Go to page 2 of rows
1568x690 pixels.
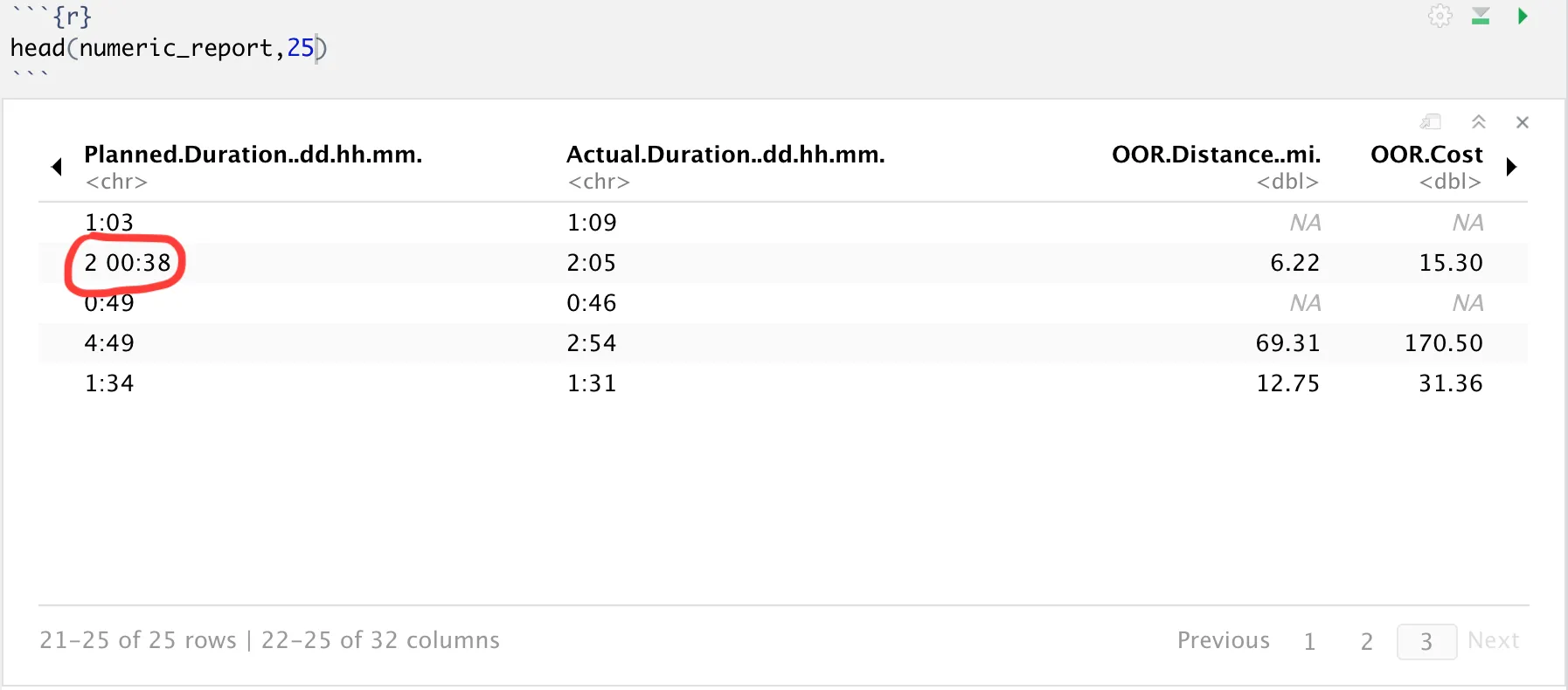[1367, 642]
